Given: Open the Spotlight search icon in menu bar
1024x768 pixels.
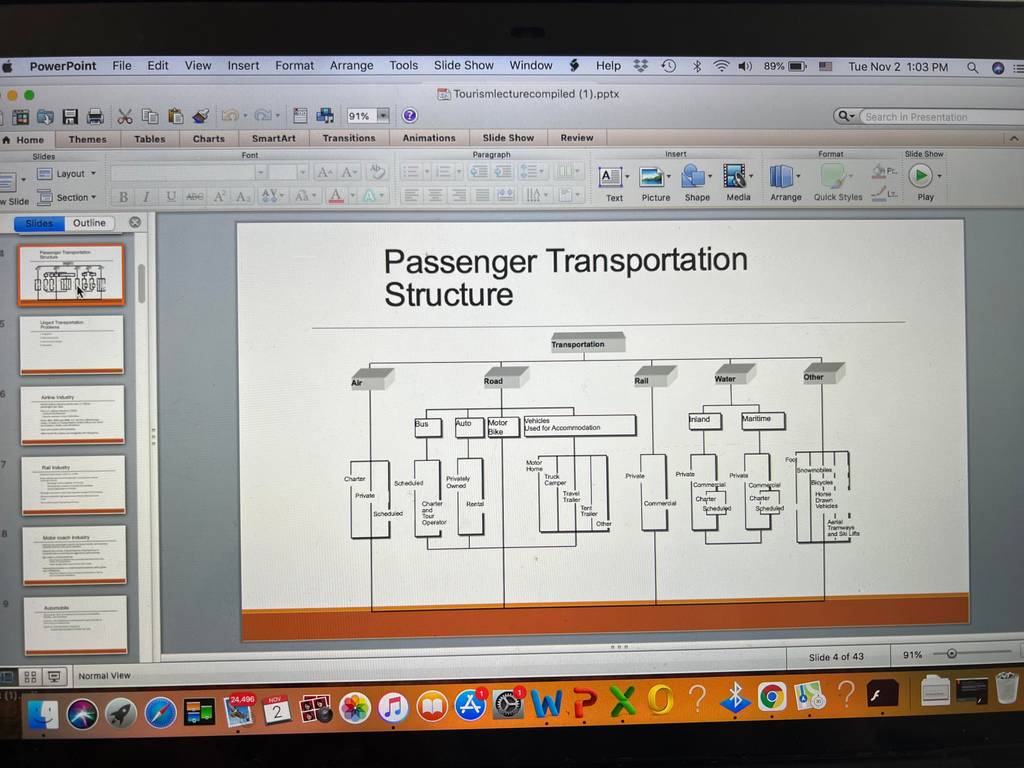Looking at the screenshot, I should pyautogui.click(x=972, y=67).
